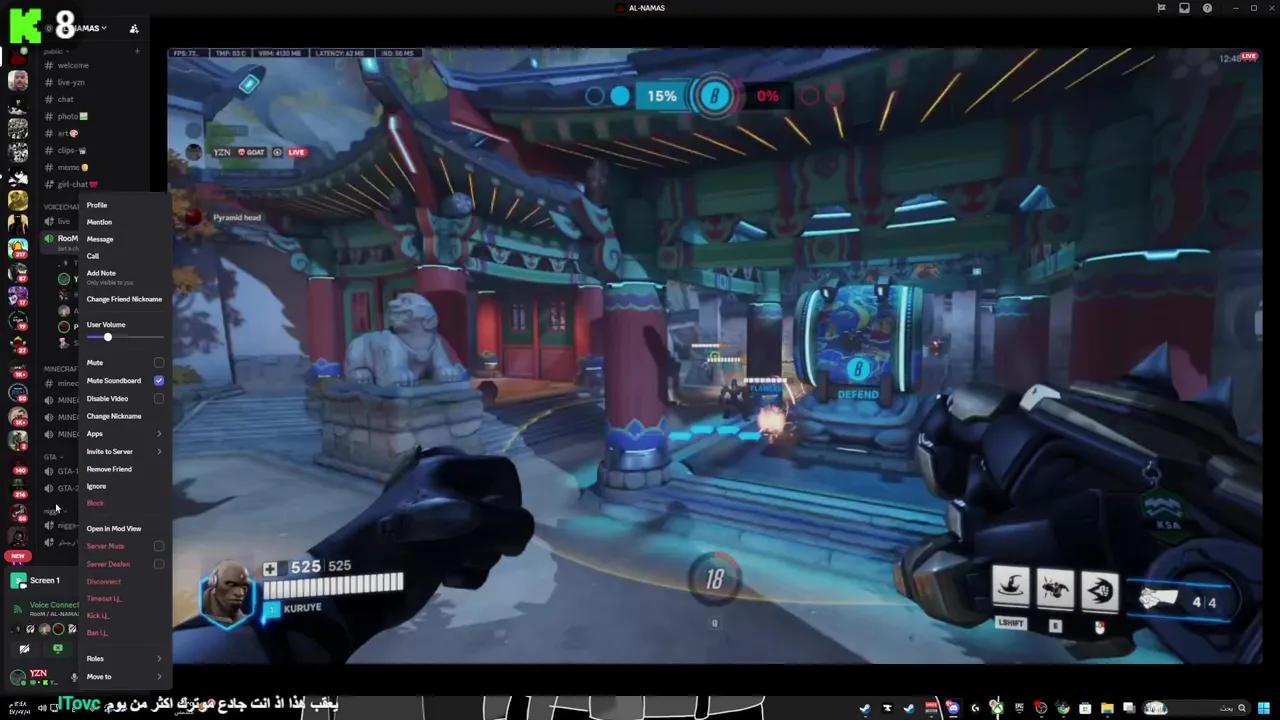Toggle the camera button in voice panel
1280x720 pixels.
click(x=24, y=649)
